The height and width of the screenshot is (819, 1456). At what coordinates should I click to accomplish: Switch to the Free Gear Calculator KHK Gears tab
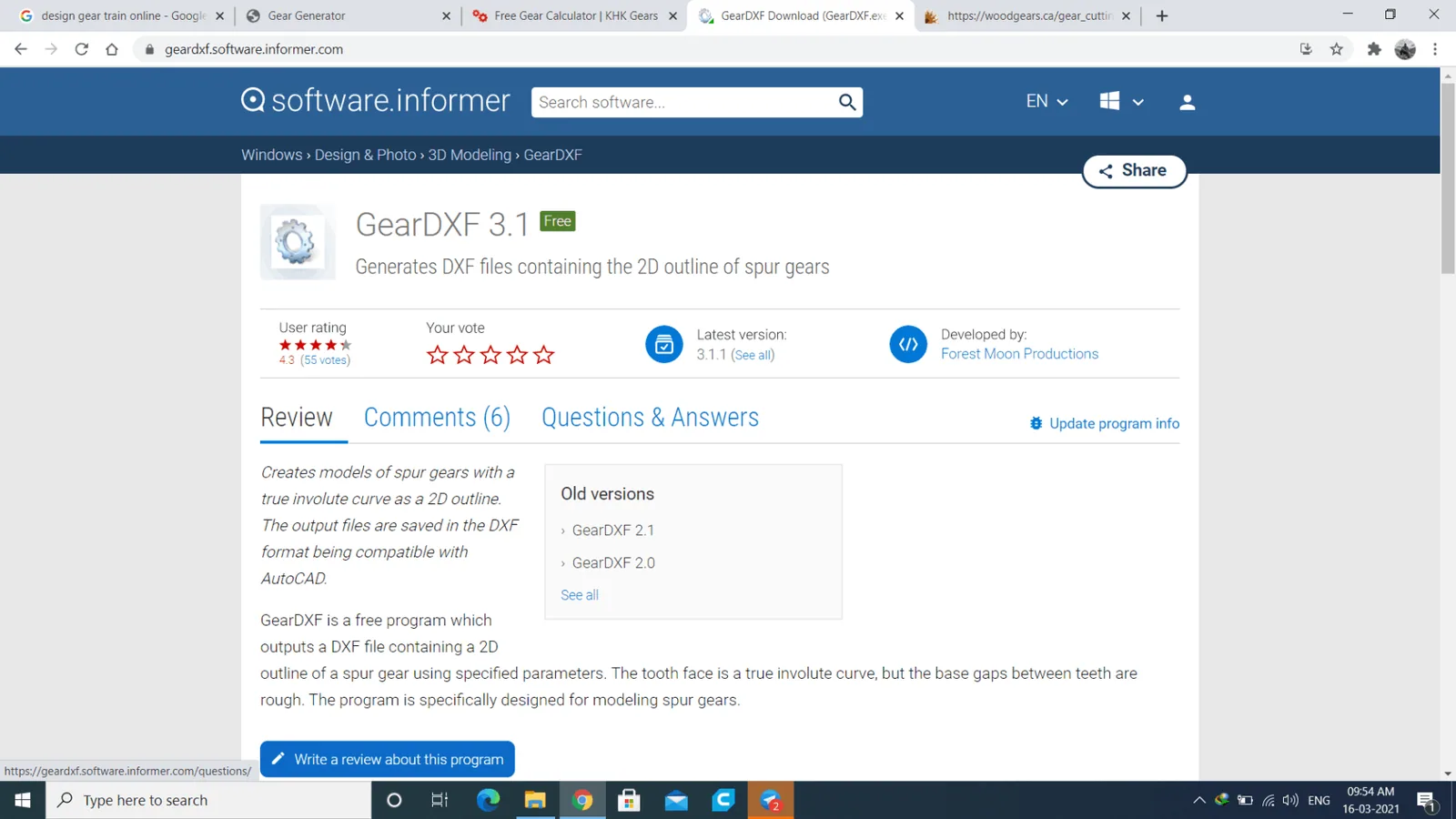(x=575, y=15)
